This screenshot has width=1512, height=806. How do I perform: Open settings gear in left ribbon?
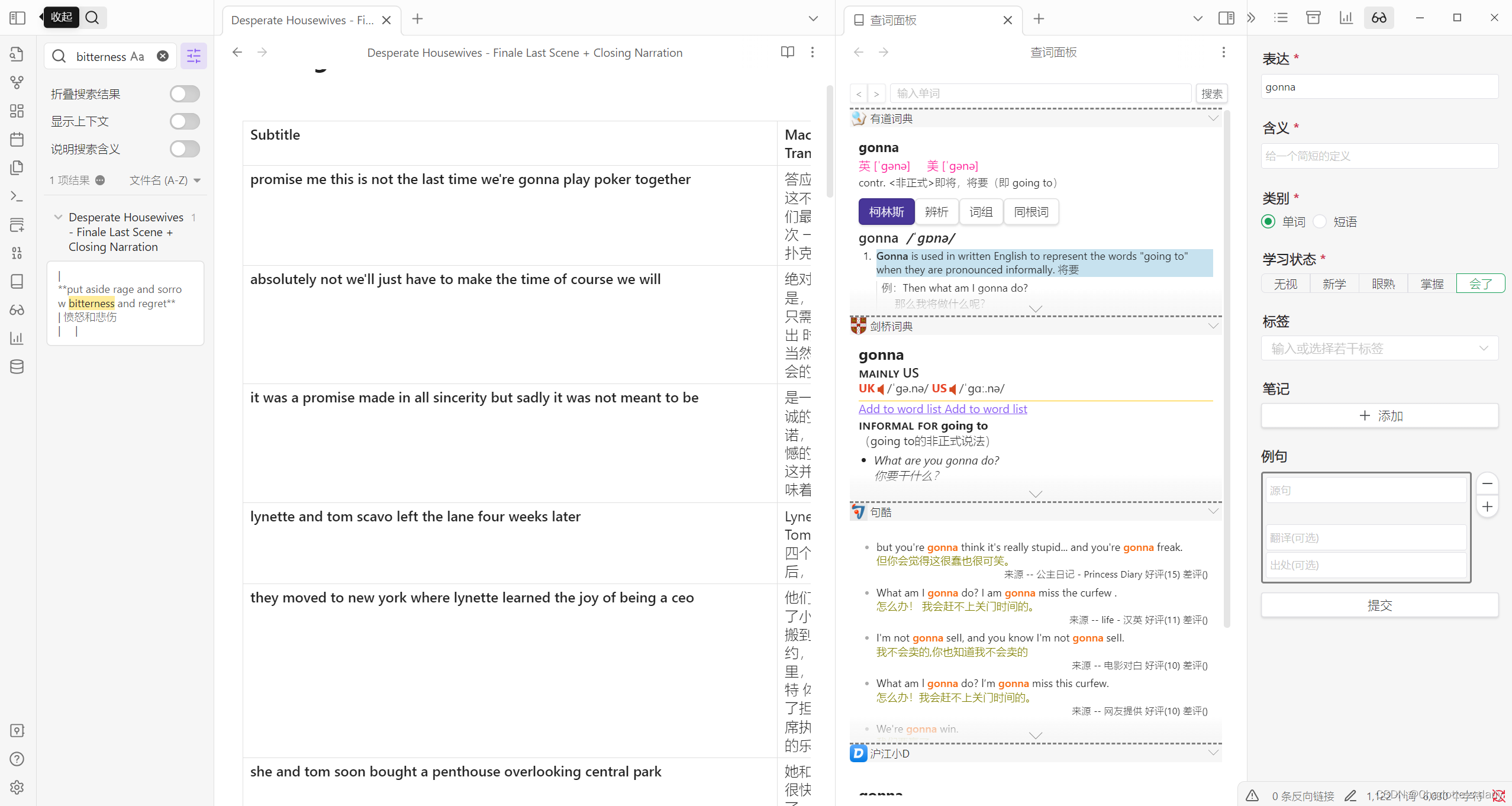(17, 787)
